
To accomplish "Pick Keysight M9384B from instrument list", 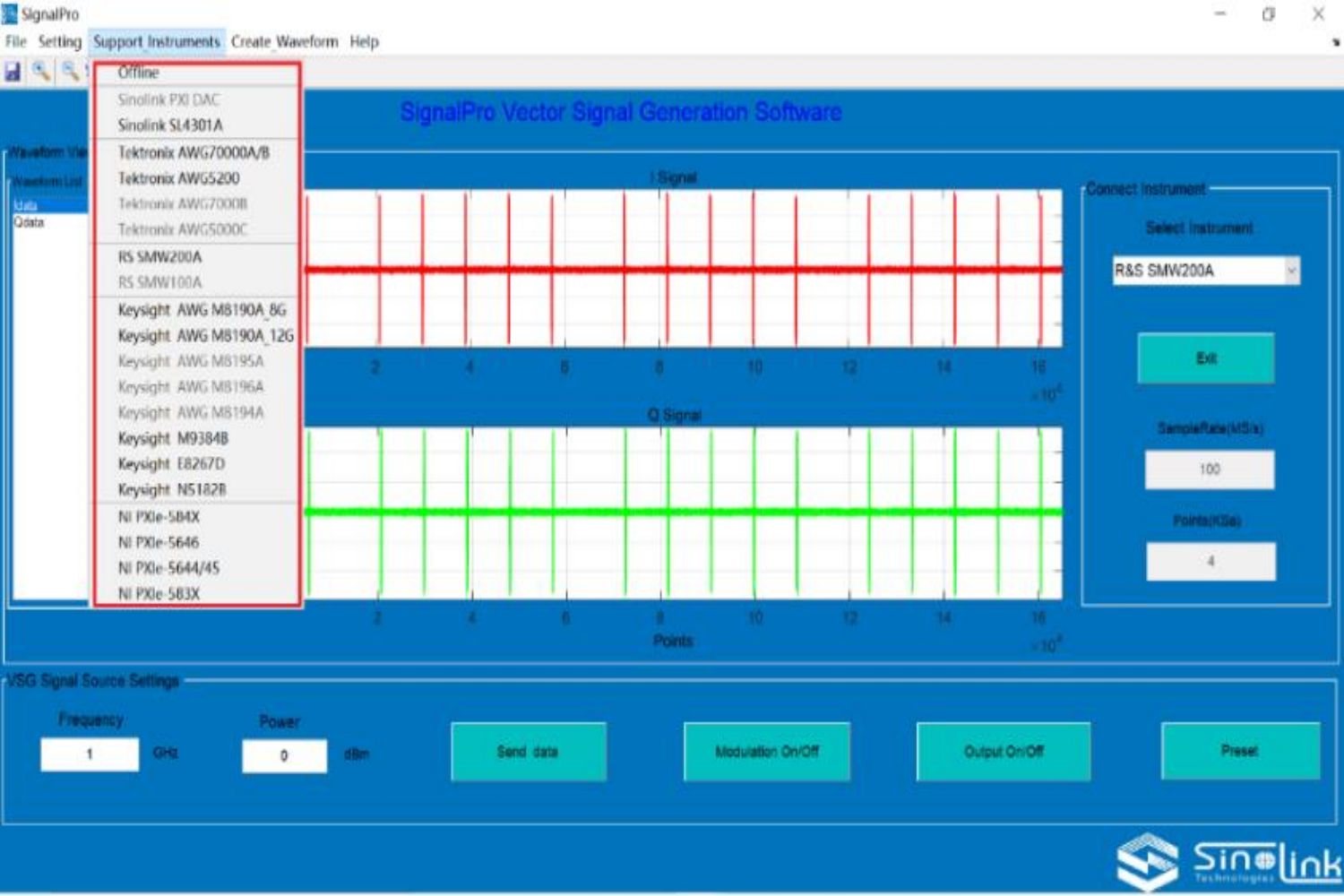I will point(173,438).
